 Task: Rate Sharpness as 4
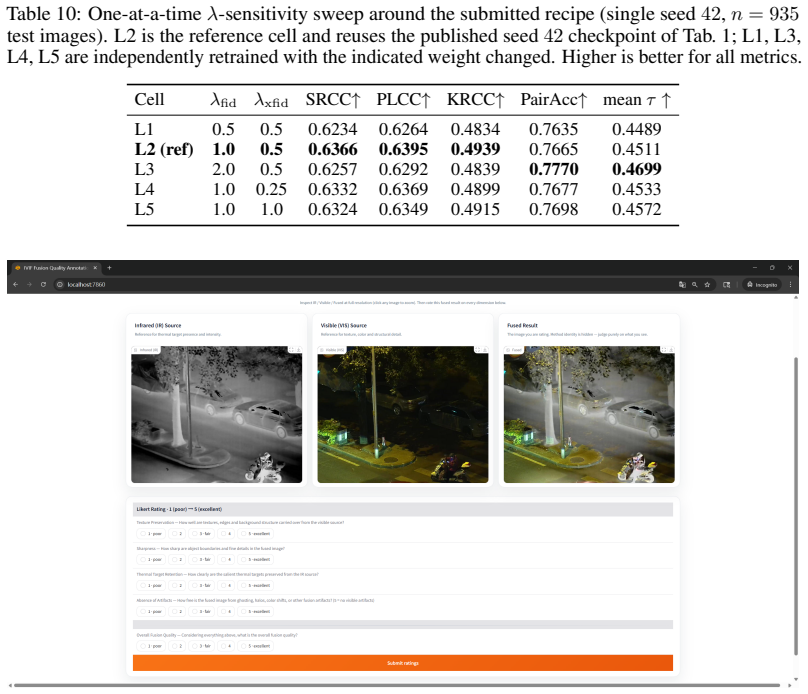coord(226,560)
